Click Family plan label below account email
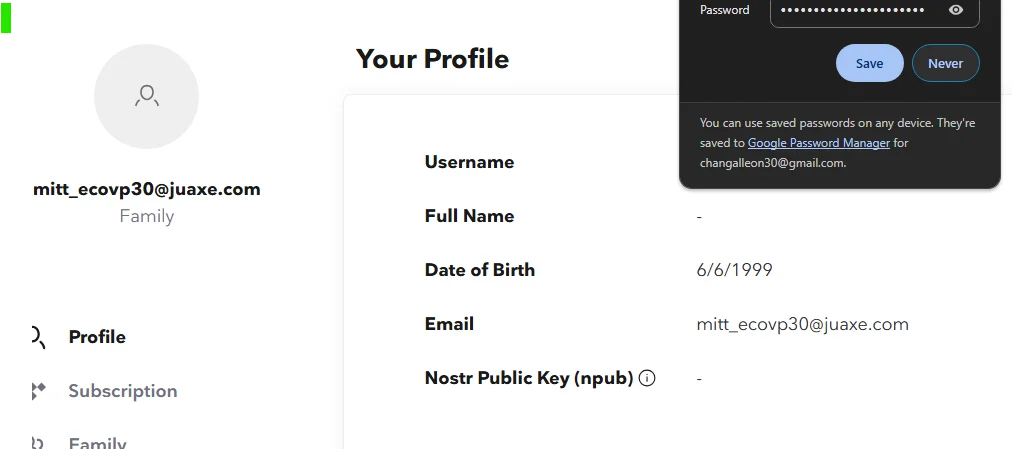This screenshot has height=449, width=1012. (147, 216)
